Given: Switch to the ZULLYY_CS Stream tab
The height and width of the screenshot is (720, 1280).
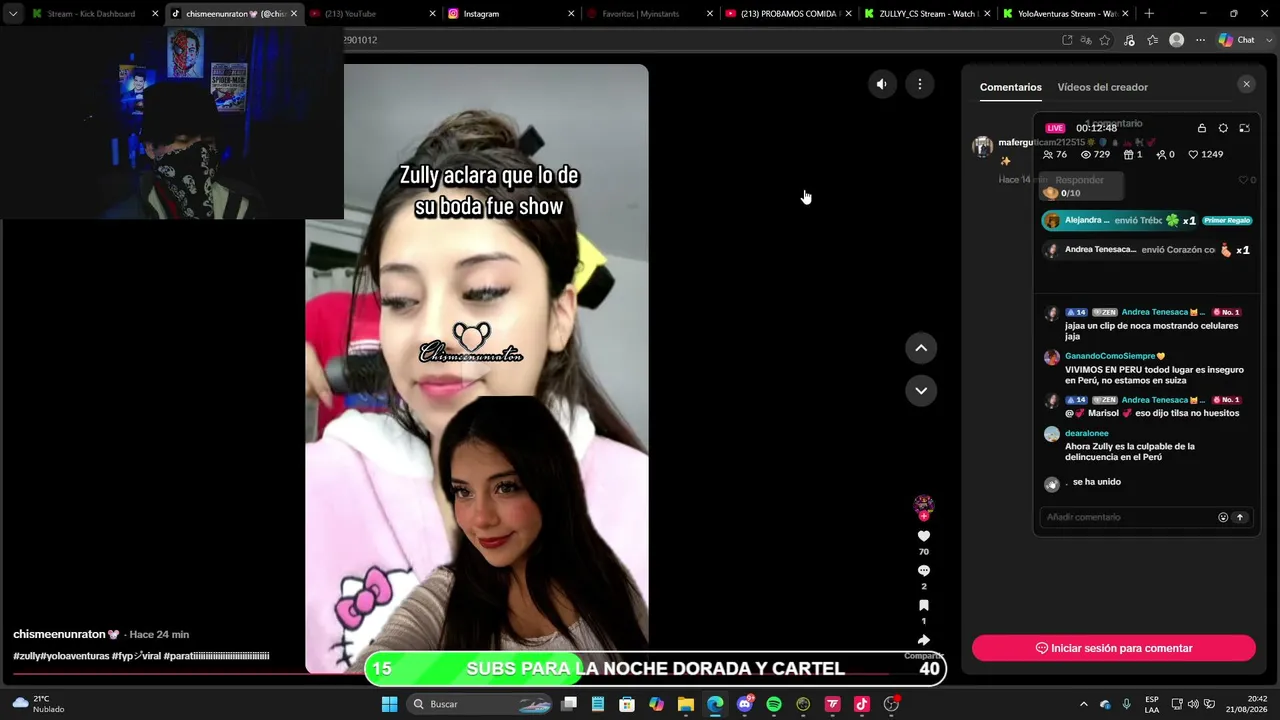Looking at the screenshot, I should tap(924, 14).
